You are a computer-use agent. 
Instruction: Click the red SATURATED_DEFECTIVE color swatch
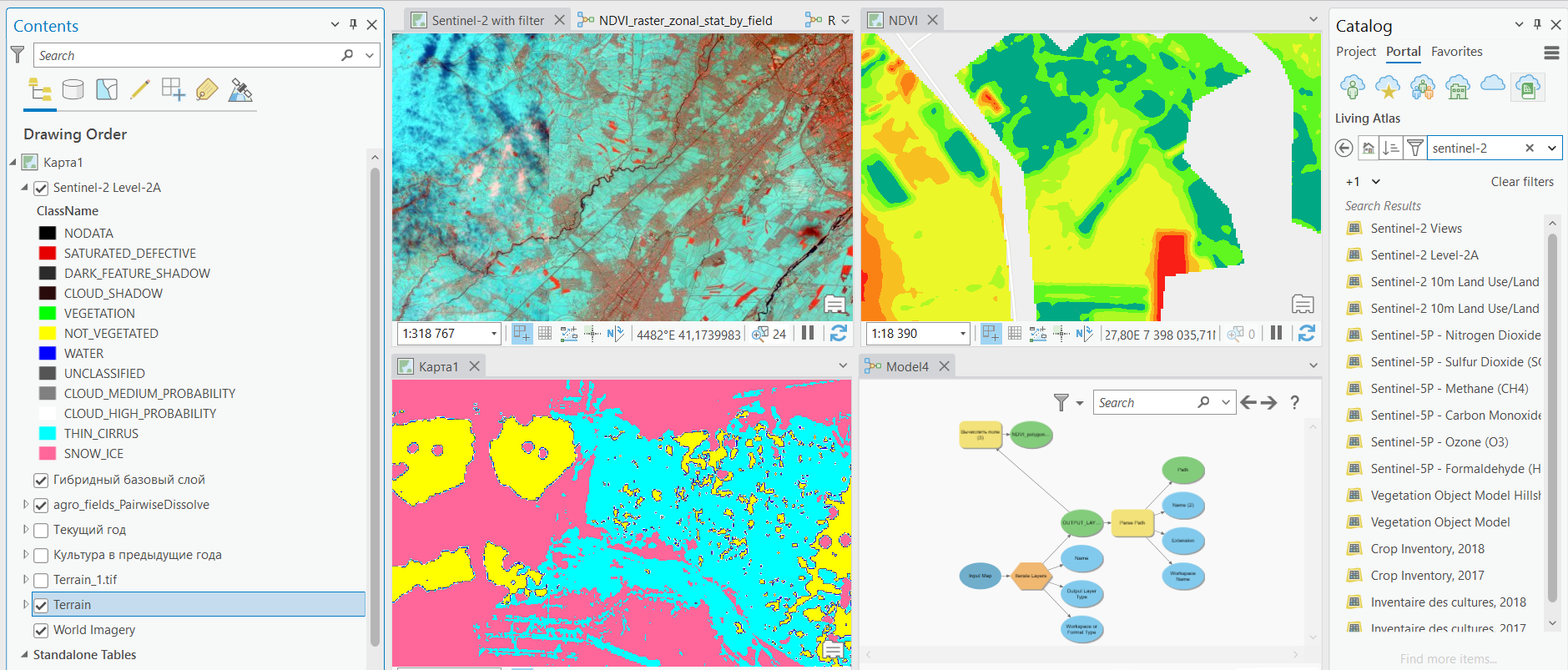click(x=48, y=254)
